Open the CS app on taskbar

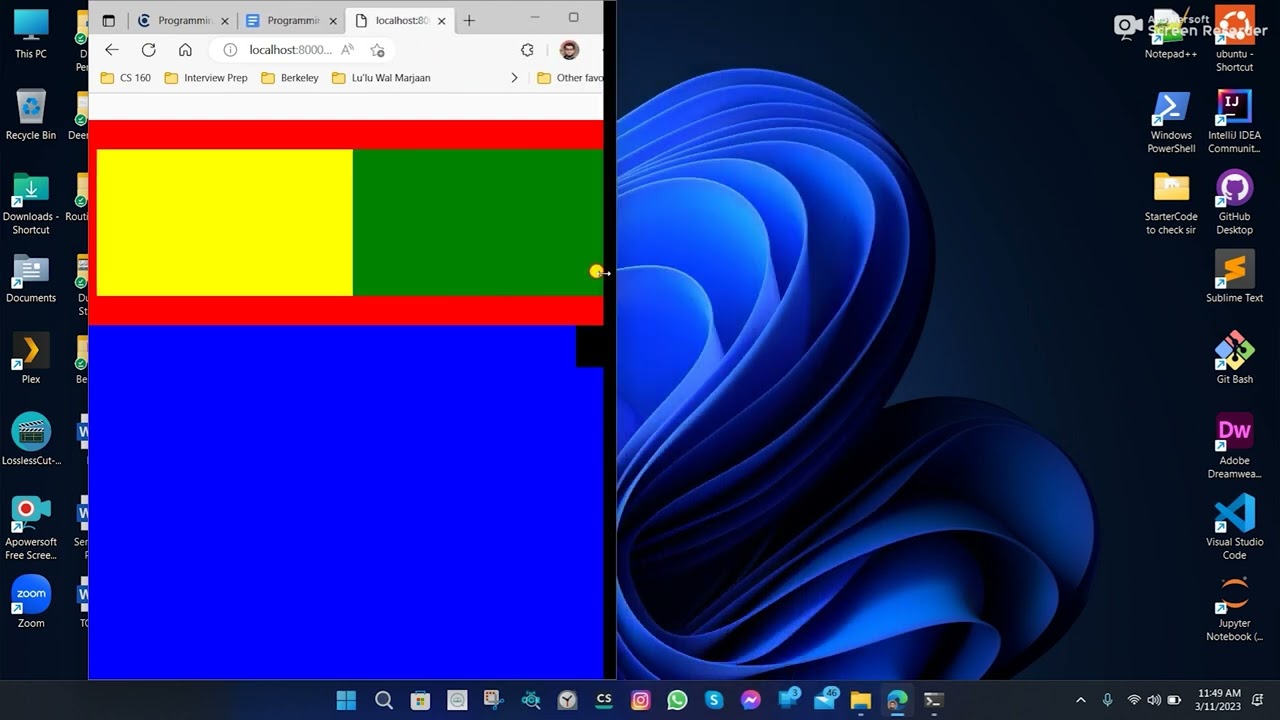click(604, 700)
